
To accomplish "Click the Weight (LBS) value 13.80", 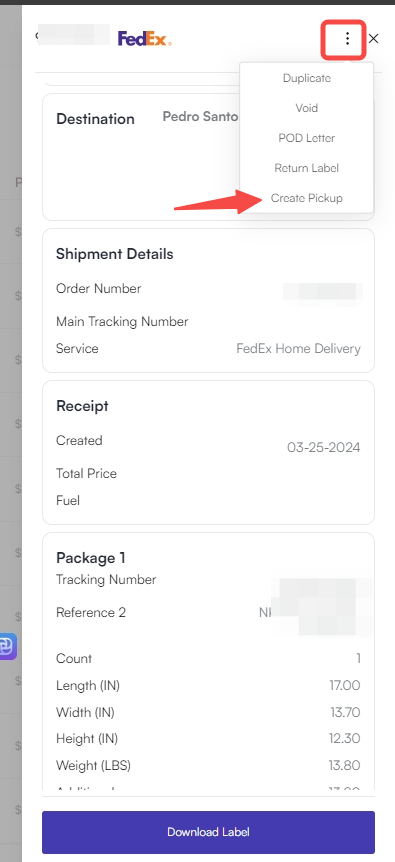I will [344, 765].
